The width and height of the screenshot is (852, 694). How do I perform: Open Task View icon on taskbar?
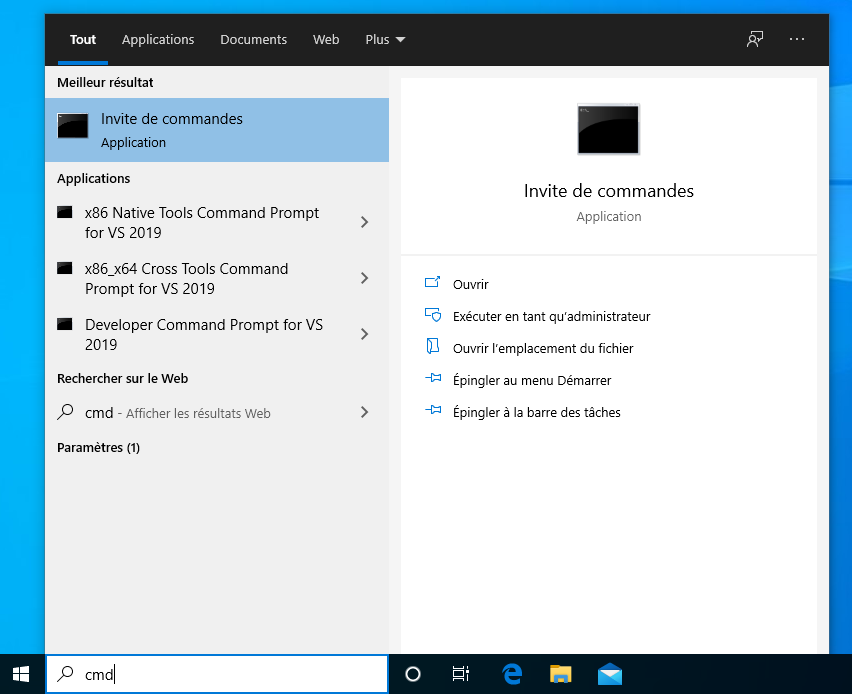pos(461,674)
